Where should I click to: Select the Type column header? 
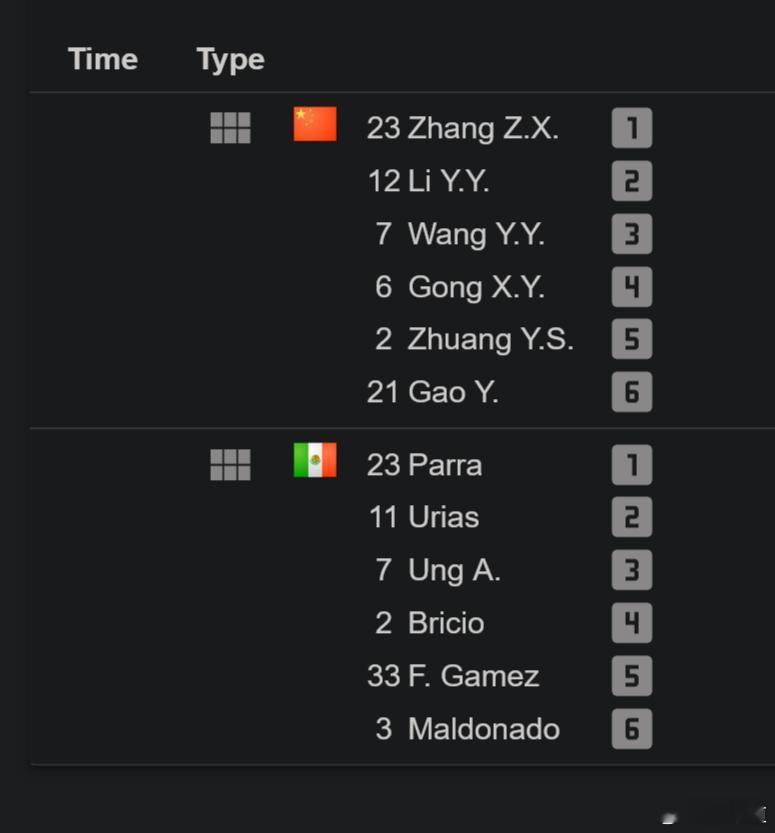coord(231,60)
